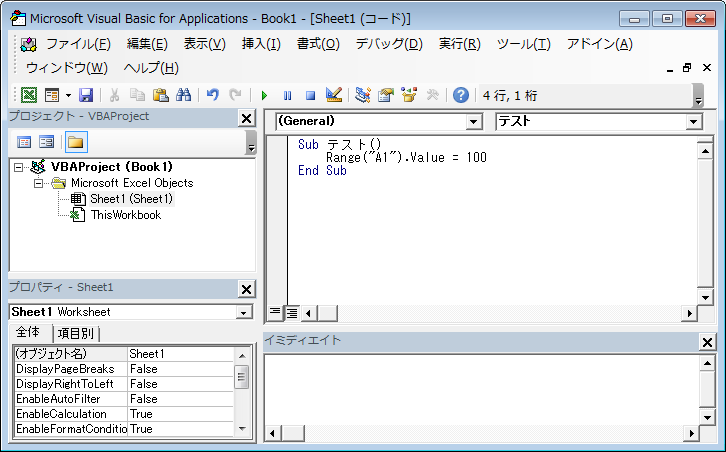Click scroll-up arrow in Immediate window
The height and width of the screenshot is (452, 726).
[707, 363]
